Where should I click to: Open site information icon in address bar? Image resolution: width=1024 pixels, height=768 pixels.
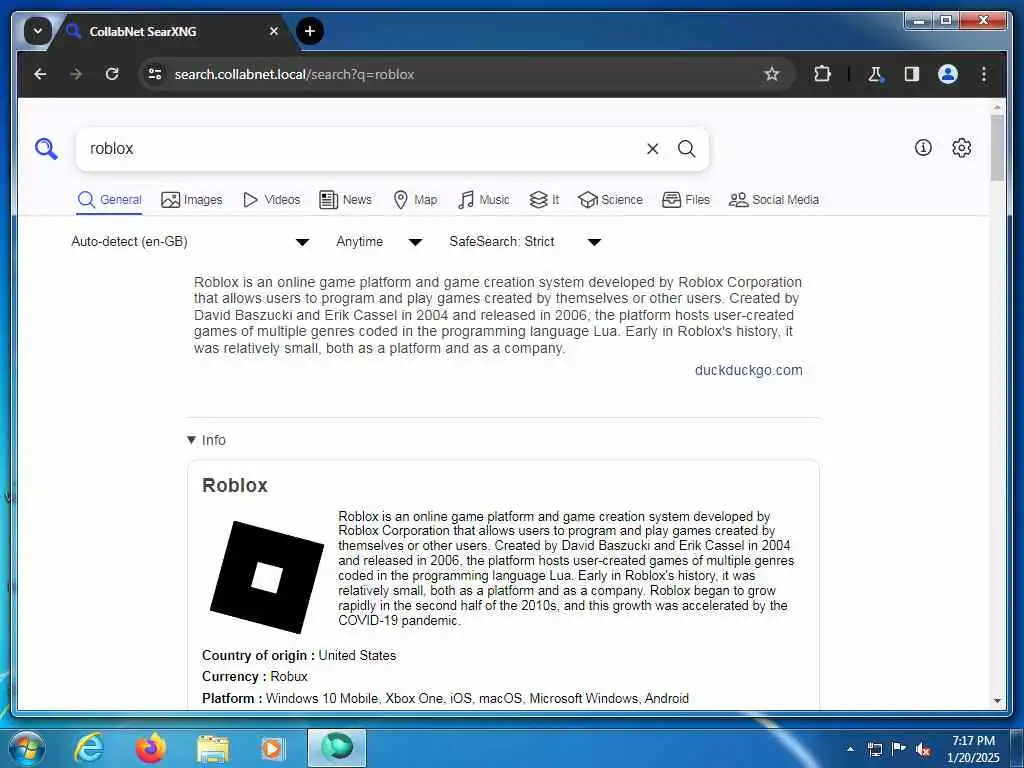[x=155, y=74]
